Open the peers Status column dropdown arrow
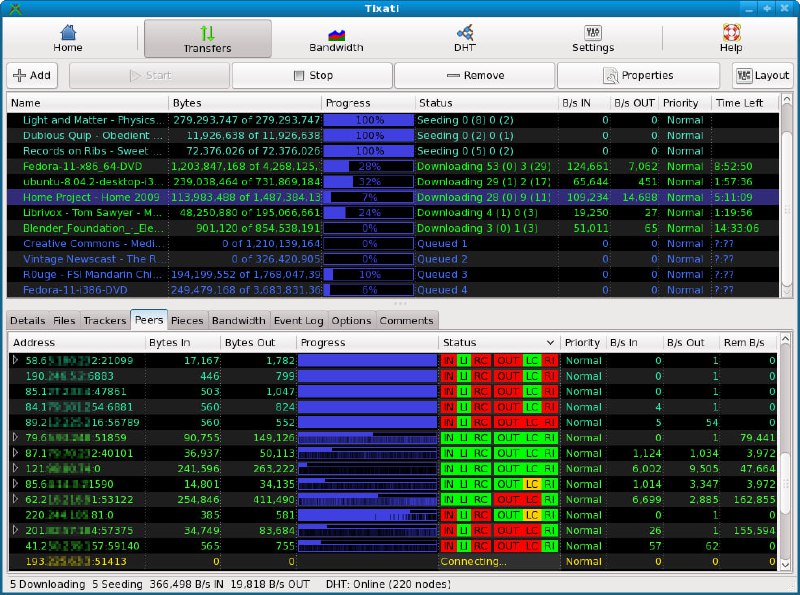Viewport: 800px width, 595px height. coord(549,343)
